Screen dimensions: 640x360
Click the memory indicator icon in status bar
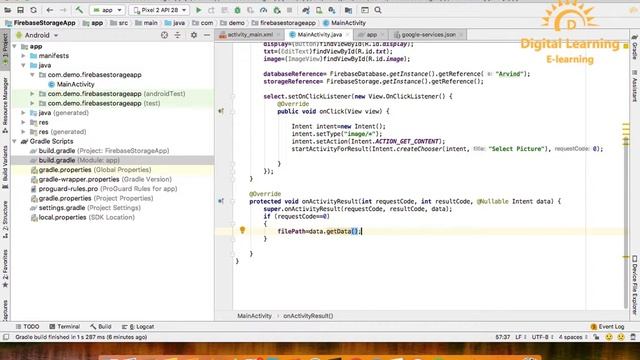(x=633, y=337)
